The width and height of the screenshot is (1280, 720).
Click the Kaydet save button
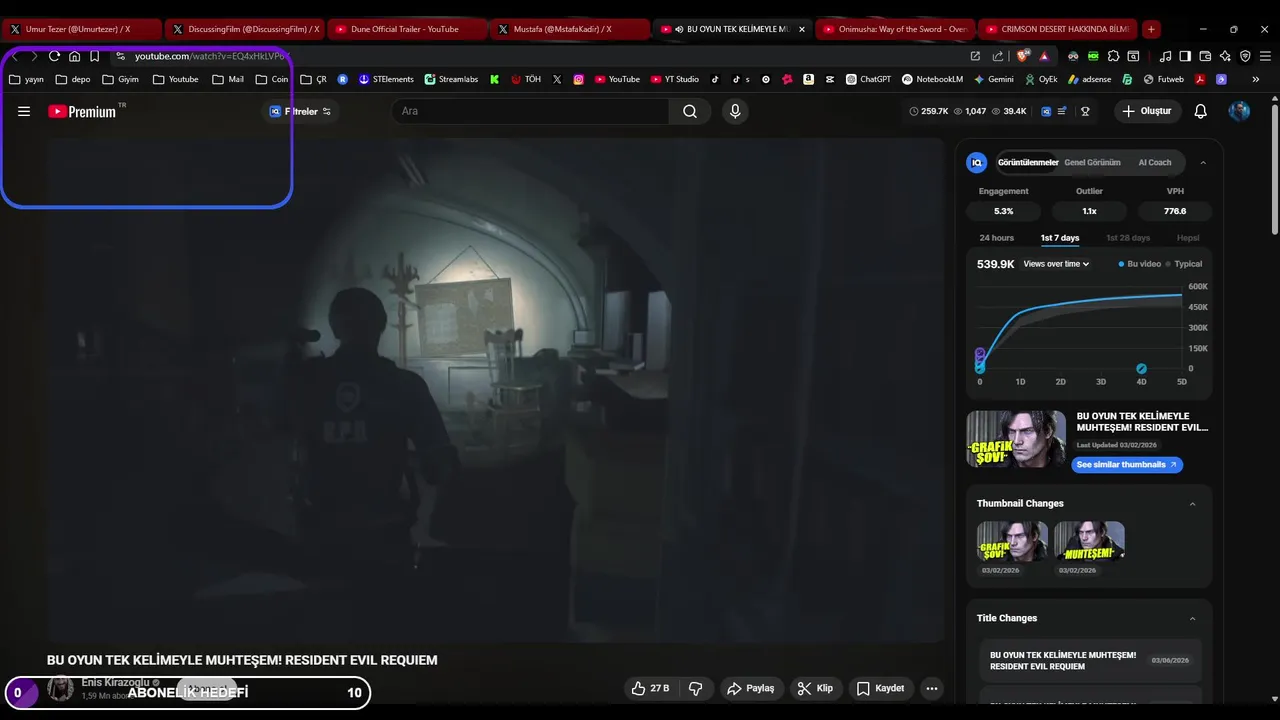click(x=881, y=688)
